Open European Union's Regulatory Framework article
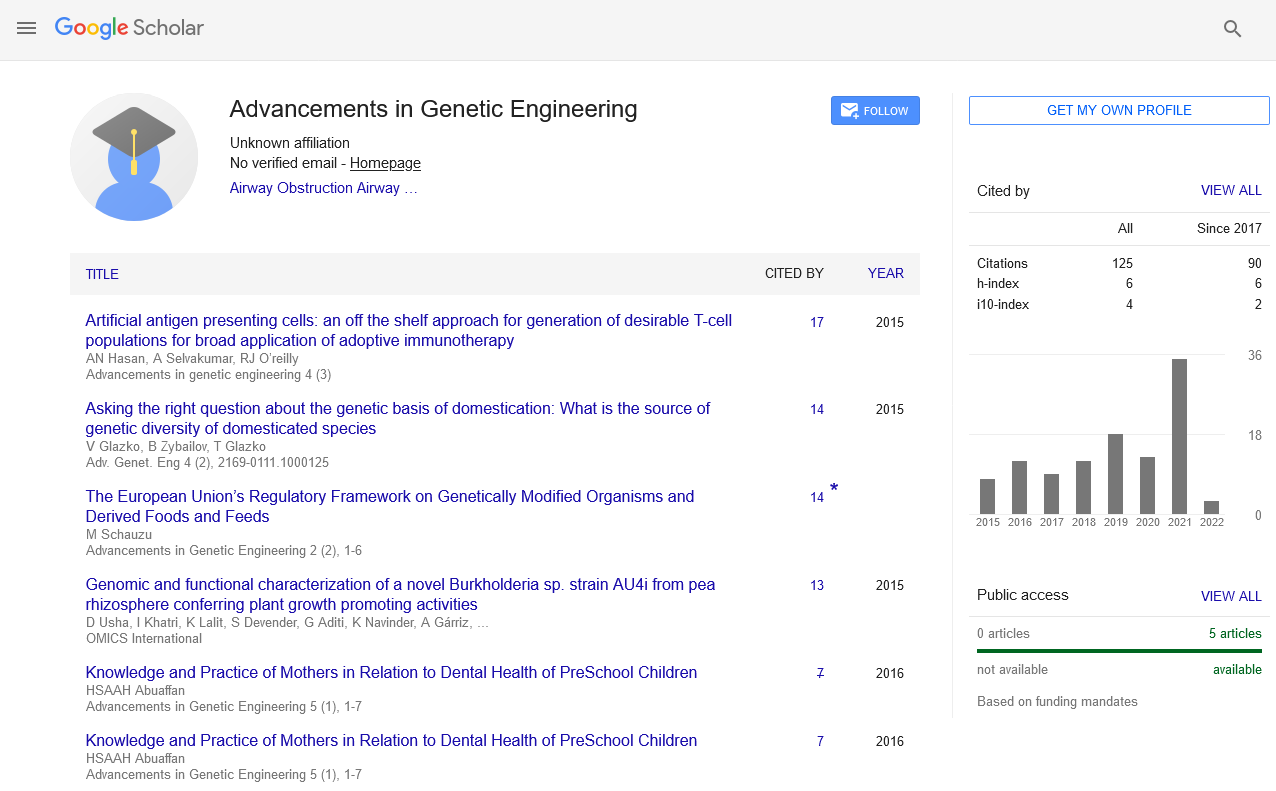1276x791 pixels. (x=390, y=507)
